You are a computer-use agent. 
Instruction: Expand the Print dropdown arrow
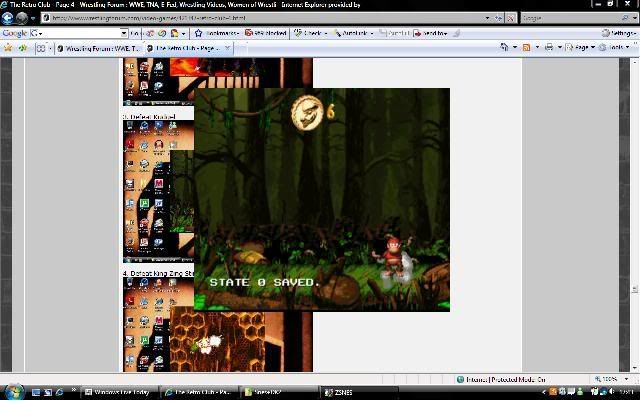tap(560, 47)
